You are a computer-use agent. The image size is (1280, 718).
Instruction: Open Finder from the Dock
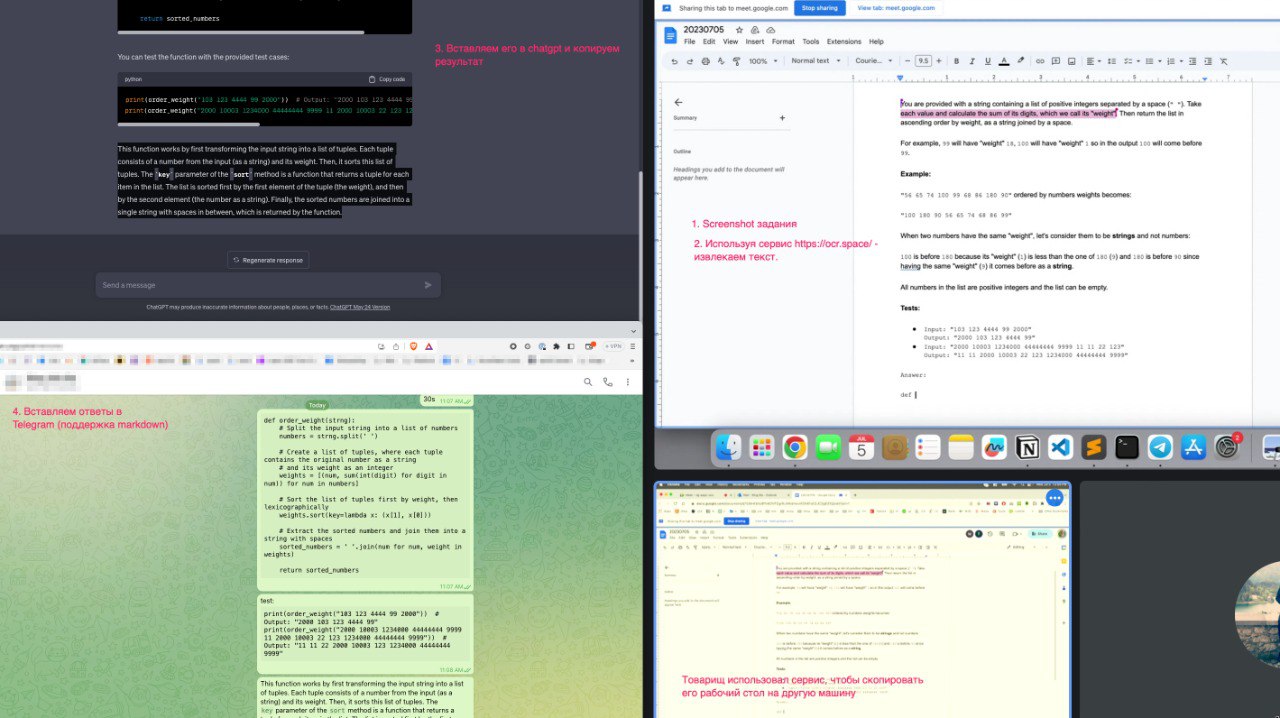tap(728, 447)
